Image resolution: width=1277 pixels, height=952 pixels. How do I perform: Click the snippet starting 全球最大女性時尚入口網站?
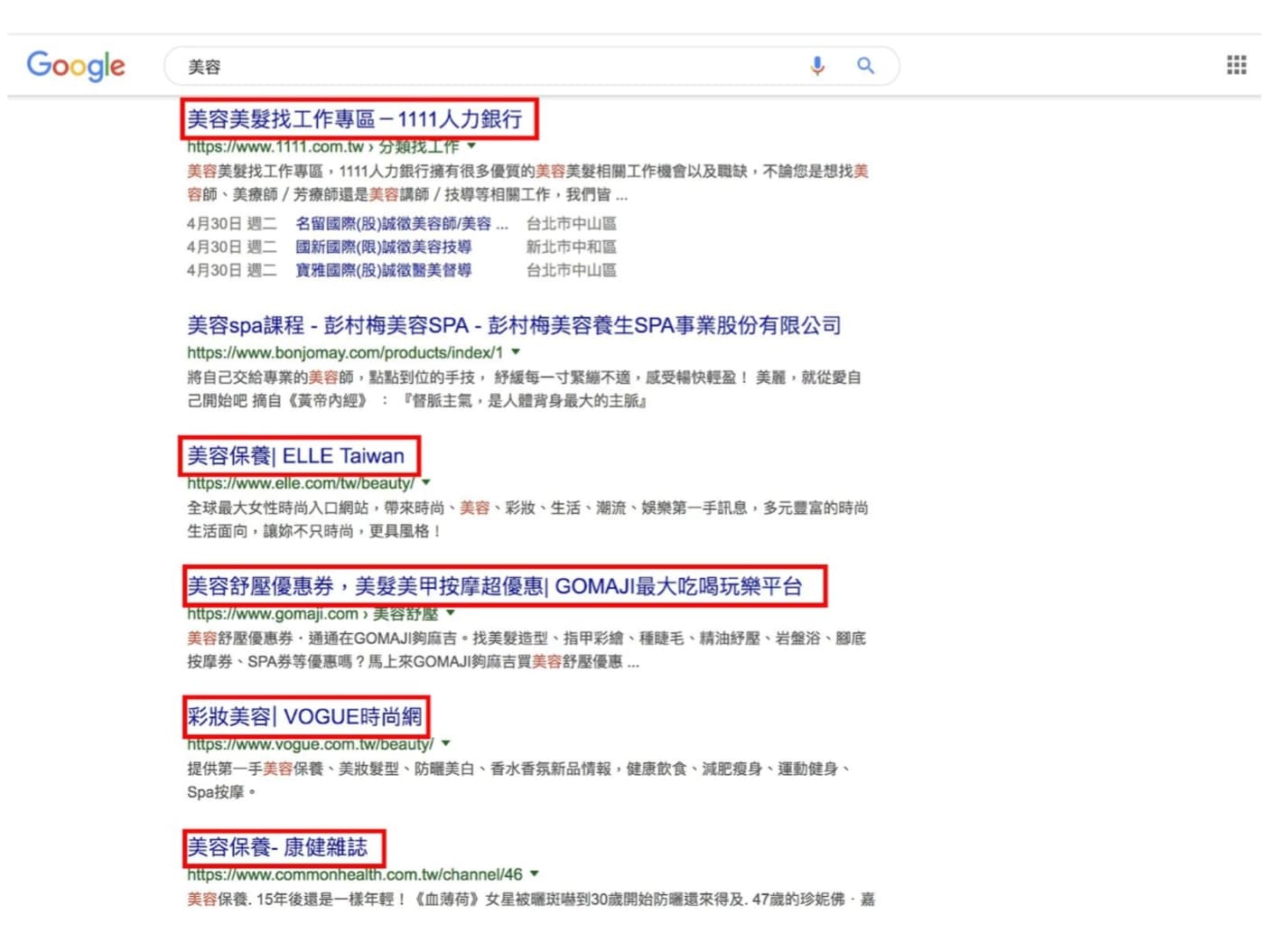tap(527, 519)
